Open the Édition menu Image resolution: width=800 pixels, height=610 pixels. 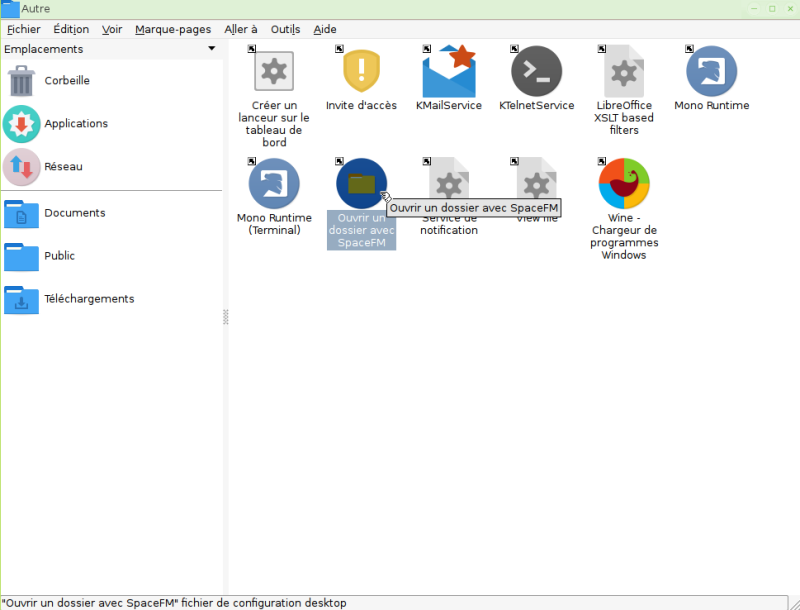click(x=71, y=30)
